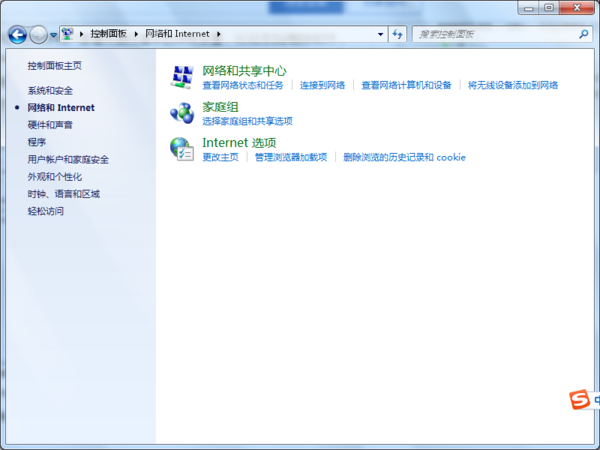This screenshot has width=600, height=450.
Task: Click 删除浏览的历史记录和 cookie link
Action: click(404, 157)
